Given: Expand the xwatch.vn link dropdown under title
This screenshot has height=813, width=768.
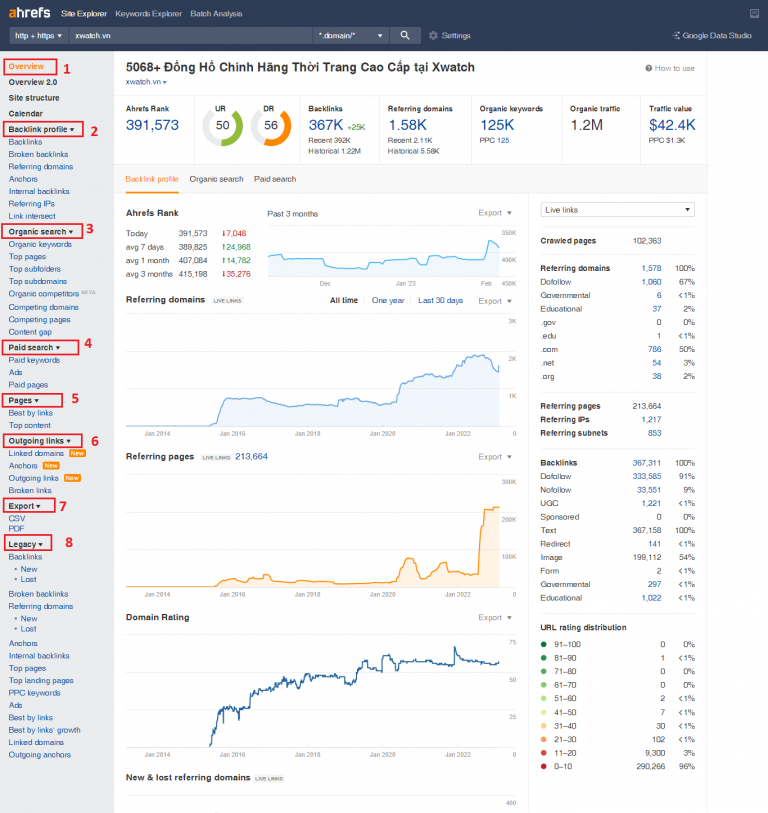Looking at the screenshot, I should click(x=146, y=82).
